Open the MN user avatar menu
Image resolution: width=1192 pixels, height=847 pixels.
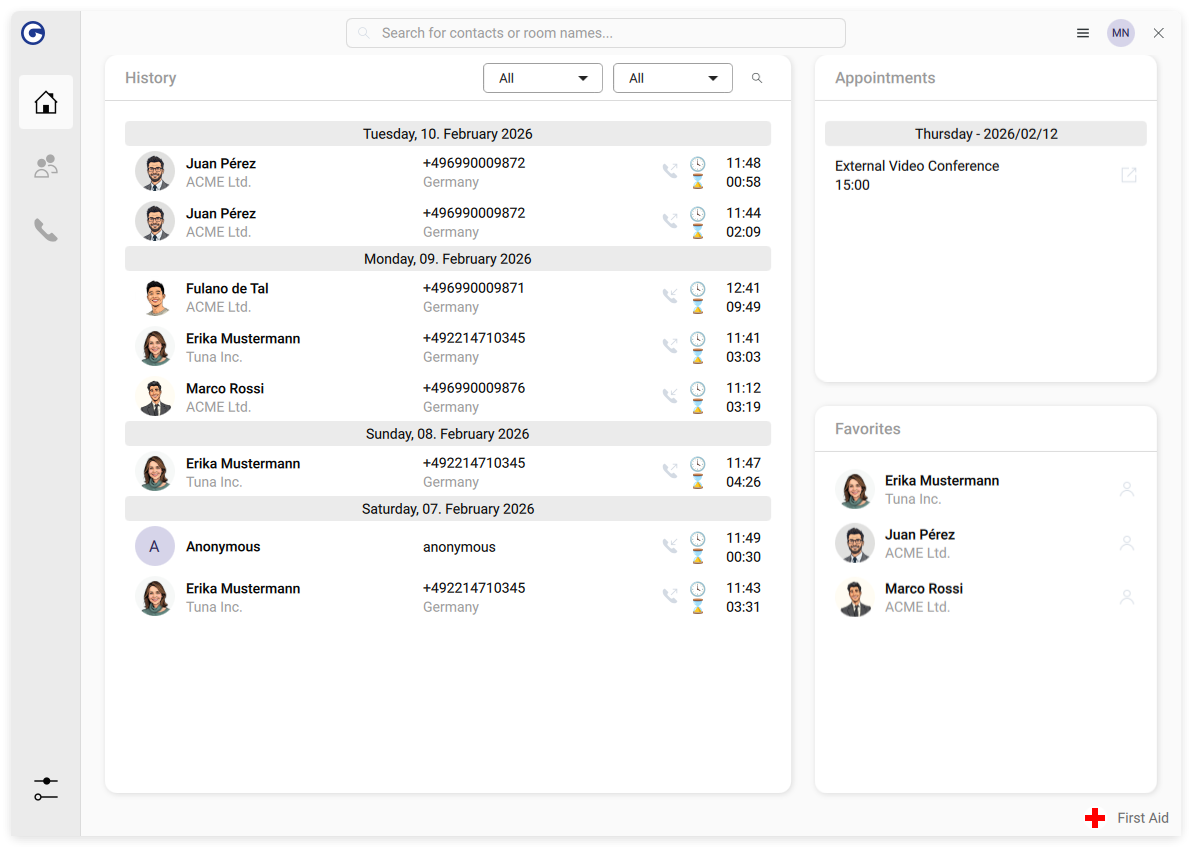1121,33
